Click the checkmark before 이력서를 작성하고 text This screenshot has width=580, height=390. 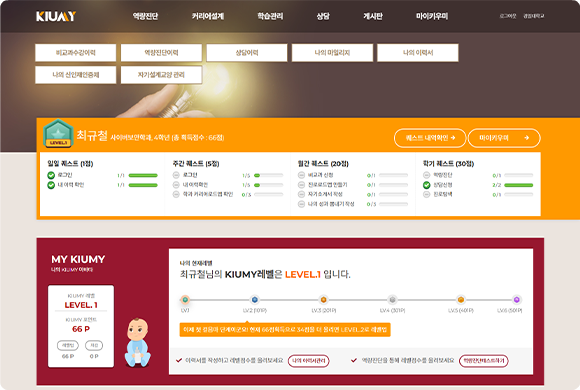(179, 360)
